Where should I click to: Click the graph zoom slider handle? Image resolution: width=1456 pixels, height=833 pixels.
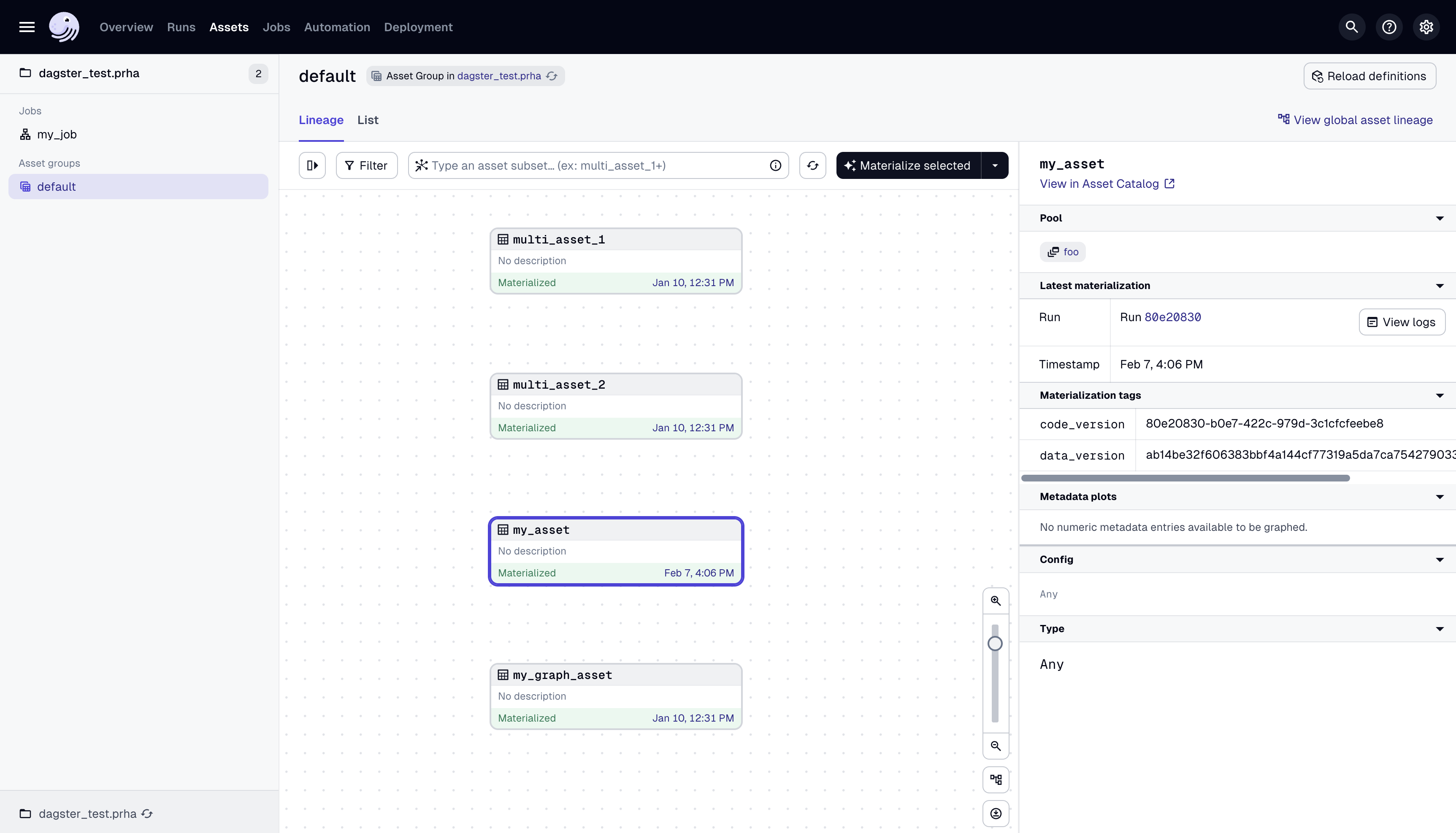pyautogui.click(x=995, y=644)
